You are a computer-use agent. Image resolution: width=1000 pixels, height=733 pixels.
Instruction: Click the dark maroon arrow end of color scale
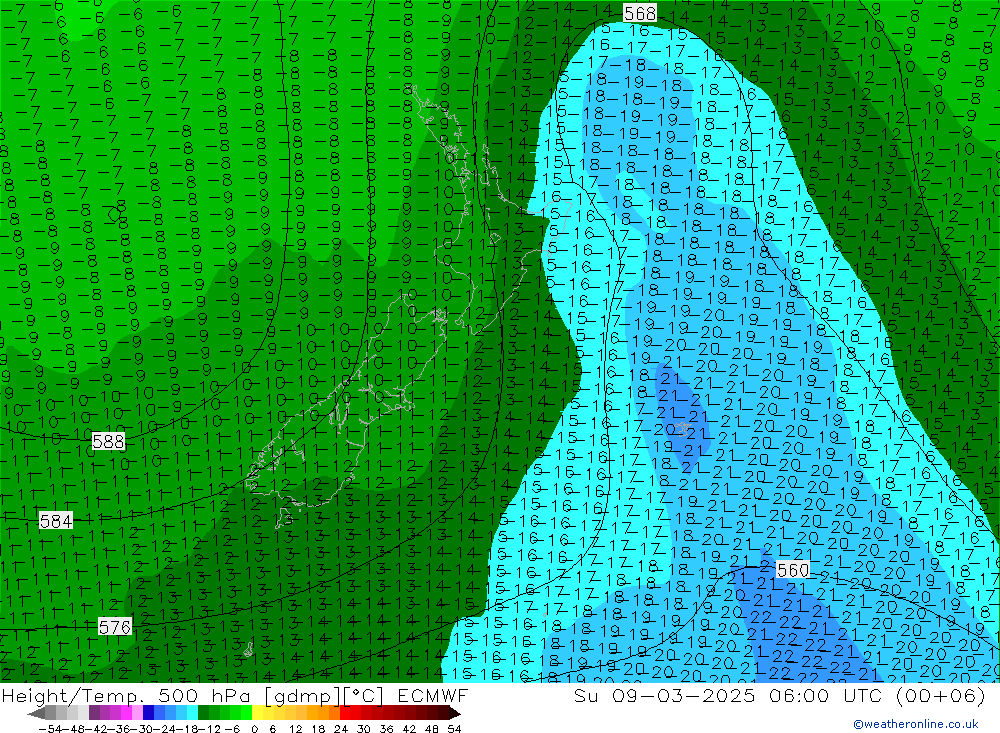(454, 713)
